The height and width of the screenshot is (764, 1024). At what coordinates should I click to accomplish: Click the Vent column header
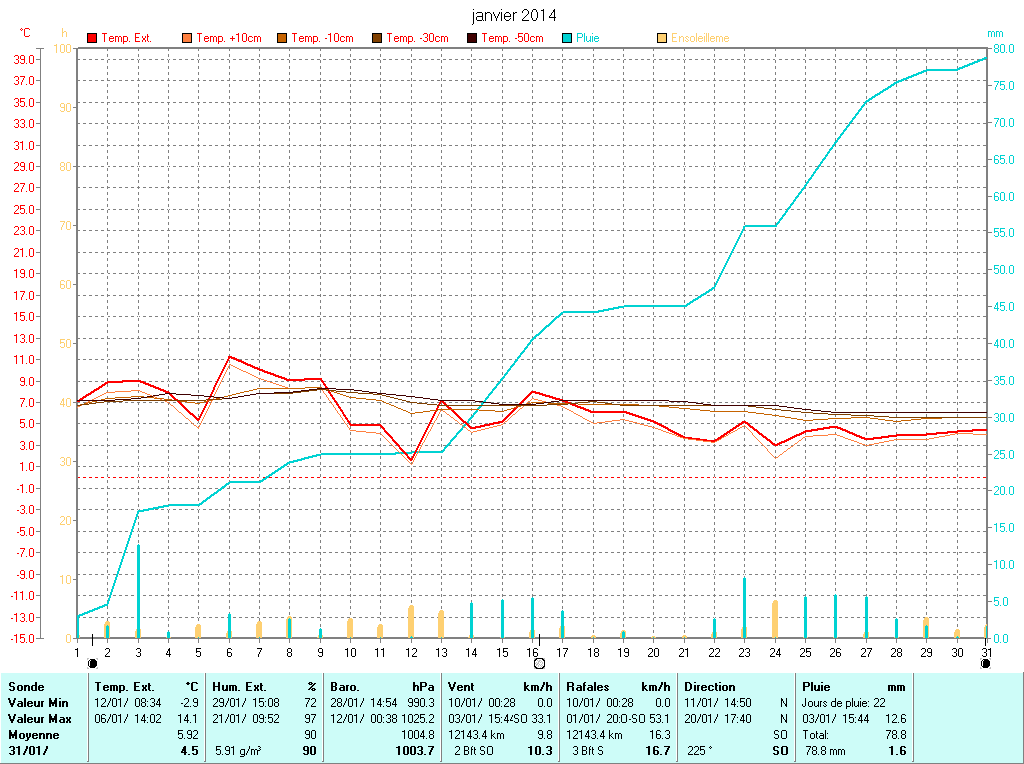coord(461,687)
